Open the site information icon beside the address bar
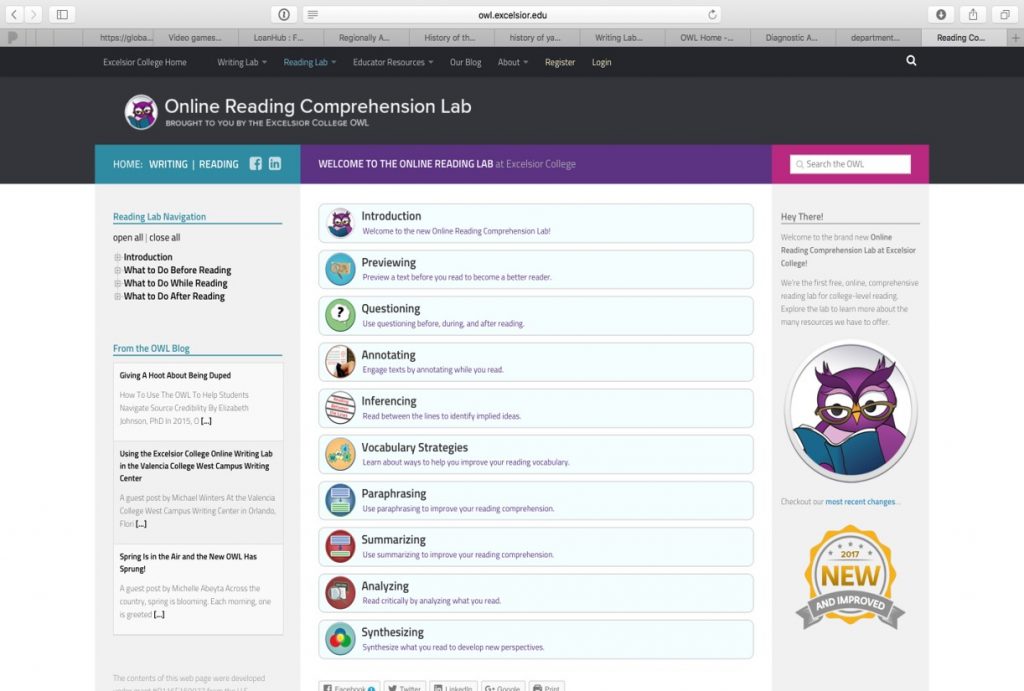 tap(284, 14)
